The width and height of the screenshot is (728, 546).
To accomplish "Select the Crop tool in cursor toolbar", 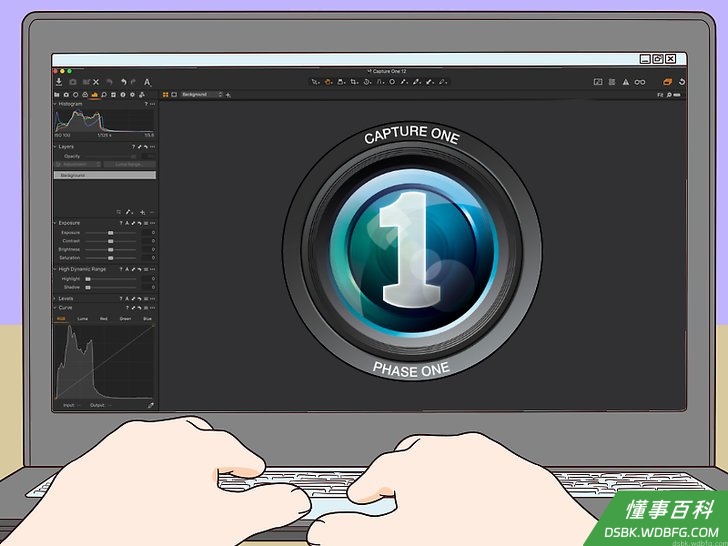I will click(x=354, y=82).
